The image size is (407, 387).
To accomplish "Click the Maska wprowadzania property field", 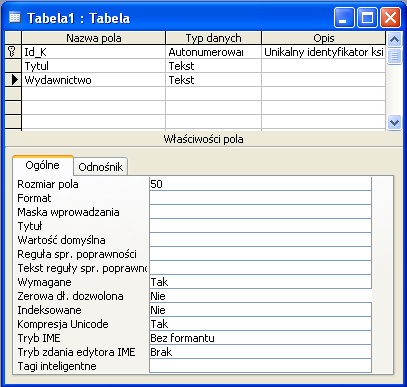I will (x=260, y=212).
